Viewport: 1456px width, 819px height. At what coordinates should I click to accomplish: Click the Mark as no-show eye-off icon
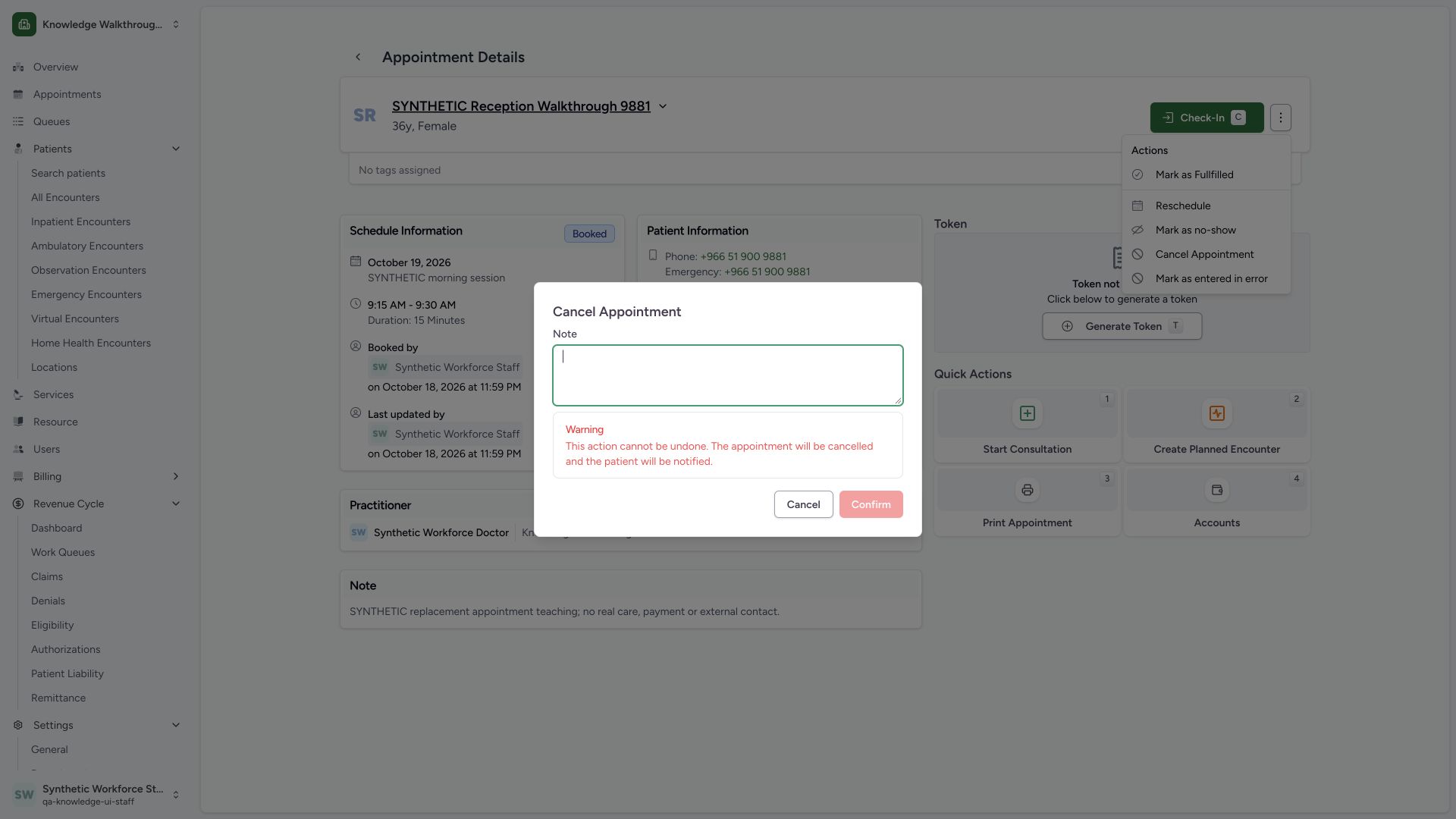pyautogui.click(x=1137, y=230)
